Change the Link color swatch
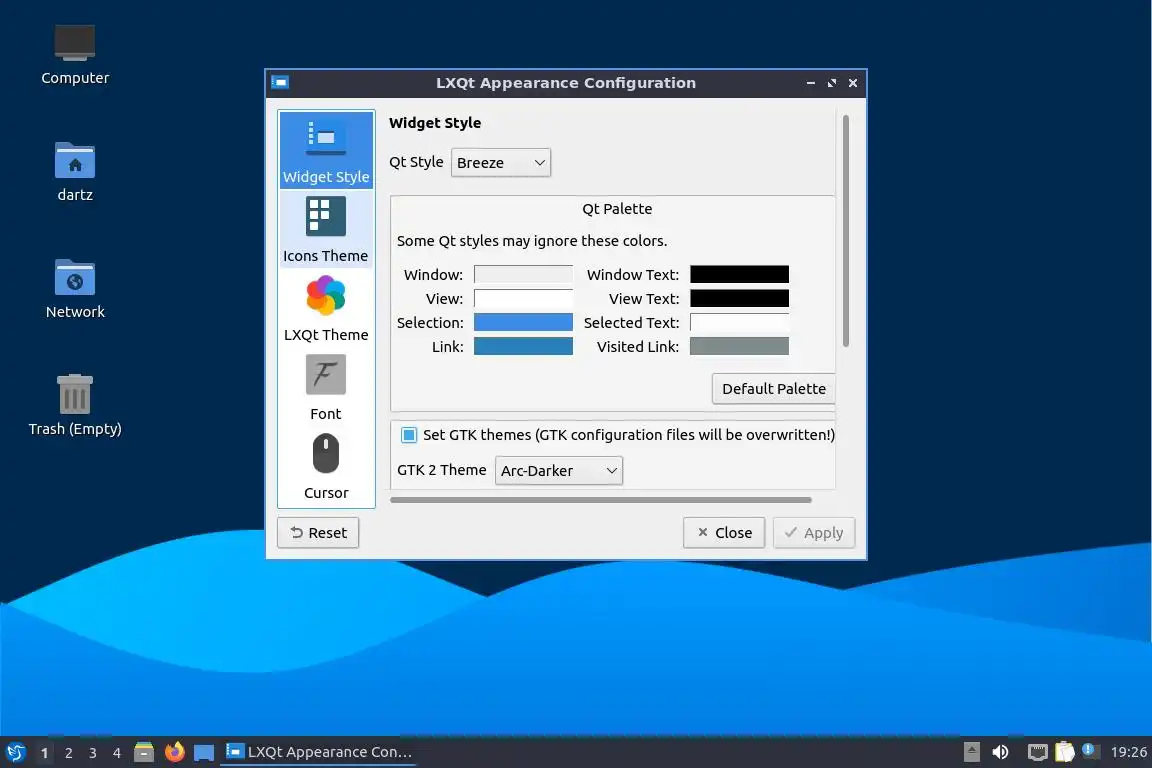This screenshot has width=1152, height=768. point(523,346)
